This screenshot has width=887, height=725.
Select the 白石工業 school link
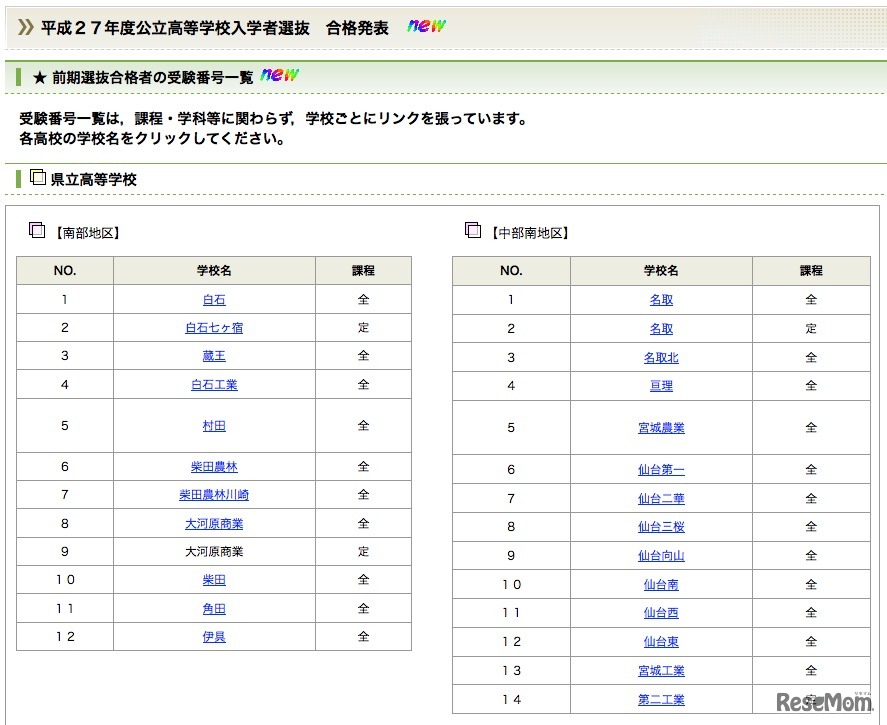[x=214, y=385]
